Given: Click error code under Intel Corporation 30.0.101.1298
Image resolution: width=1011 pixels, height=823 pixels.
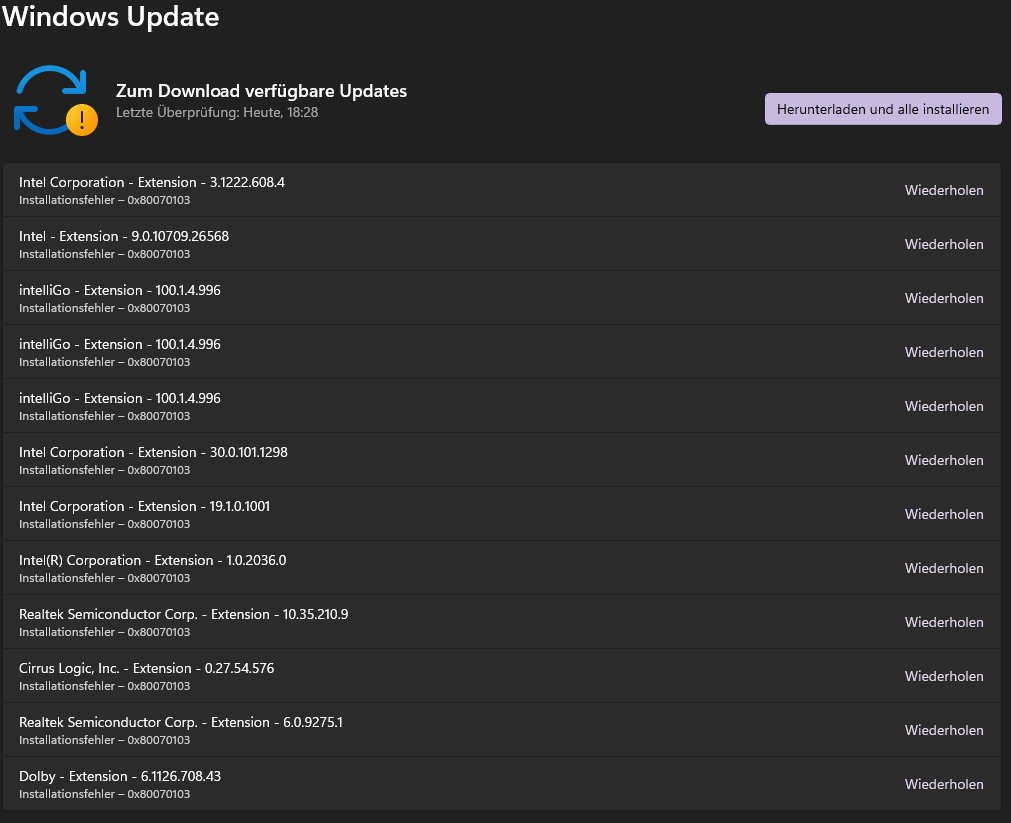Looking at the screenshot, I should (x=104, y=470).
